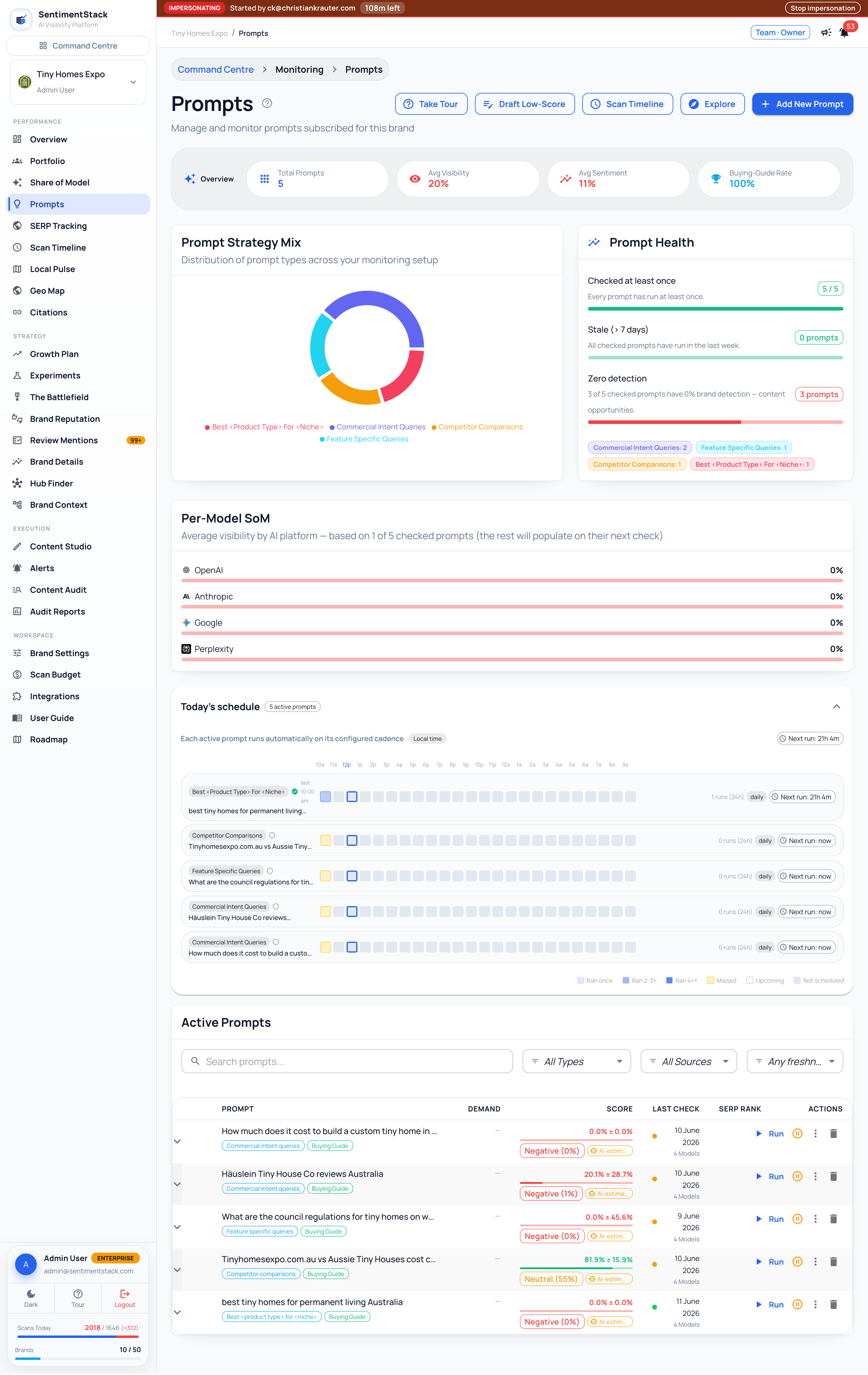Delete the Häuslein Tiny House Co reviews prompt
The height and width of the screenshot is (1375, 868).
pyautogui.click(x=833, y=1176)
